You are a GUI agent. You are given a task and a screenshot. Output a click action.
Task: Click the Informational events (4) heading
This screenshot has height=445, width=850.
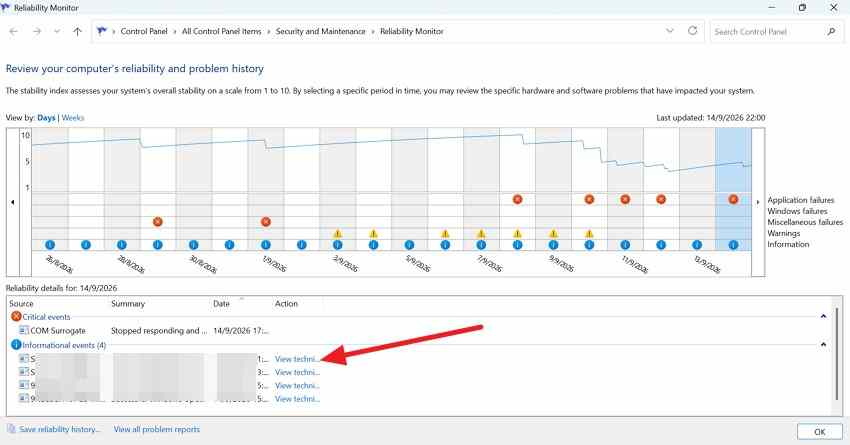tap(64, 345)
